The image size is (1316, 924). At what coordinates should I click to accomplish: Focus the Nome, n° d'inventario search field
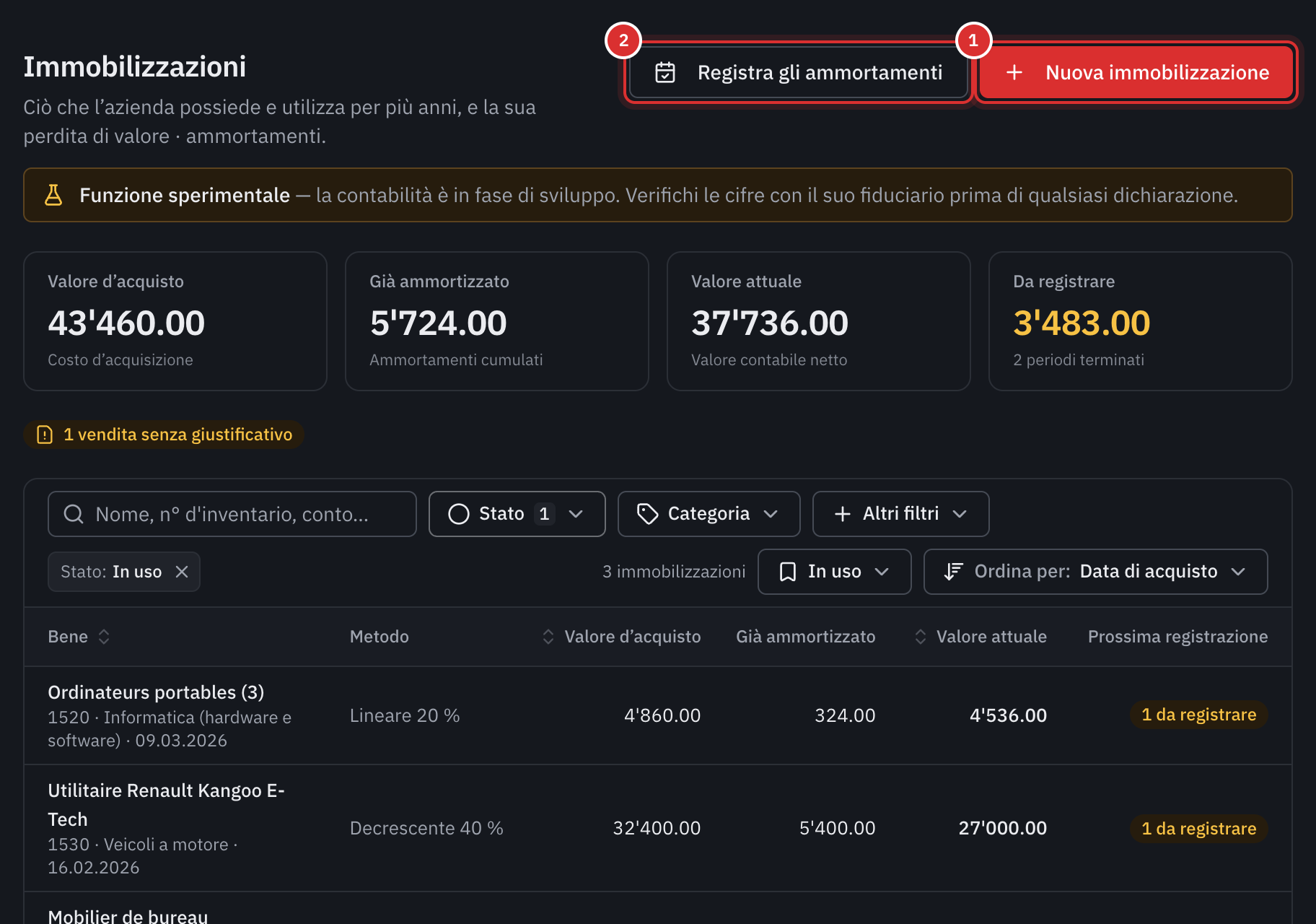click(x=232, y=514)
